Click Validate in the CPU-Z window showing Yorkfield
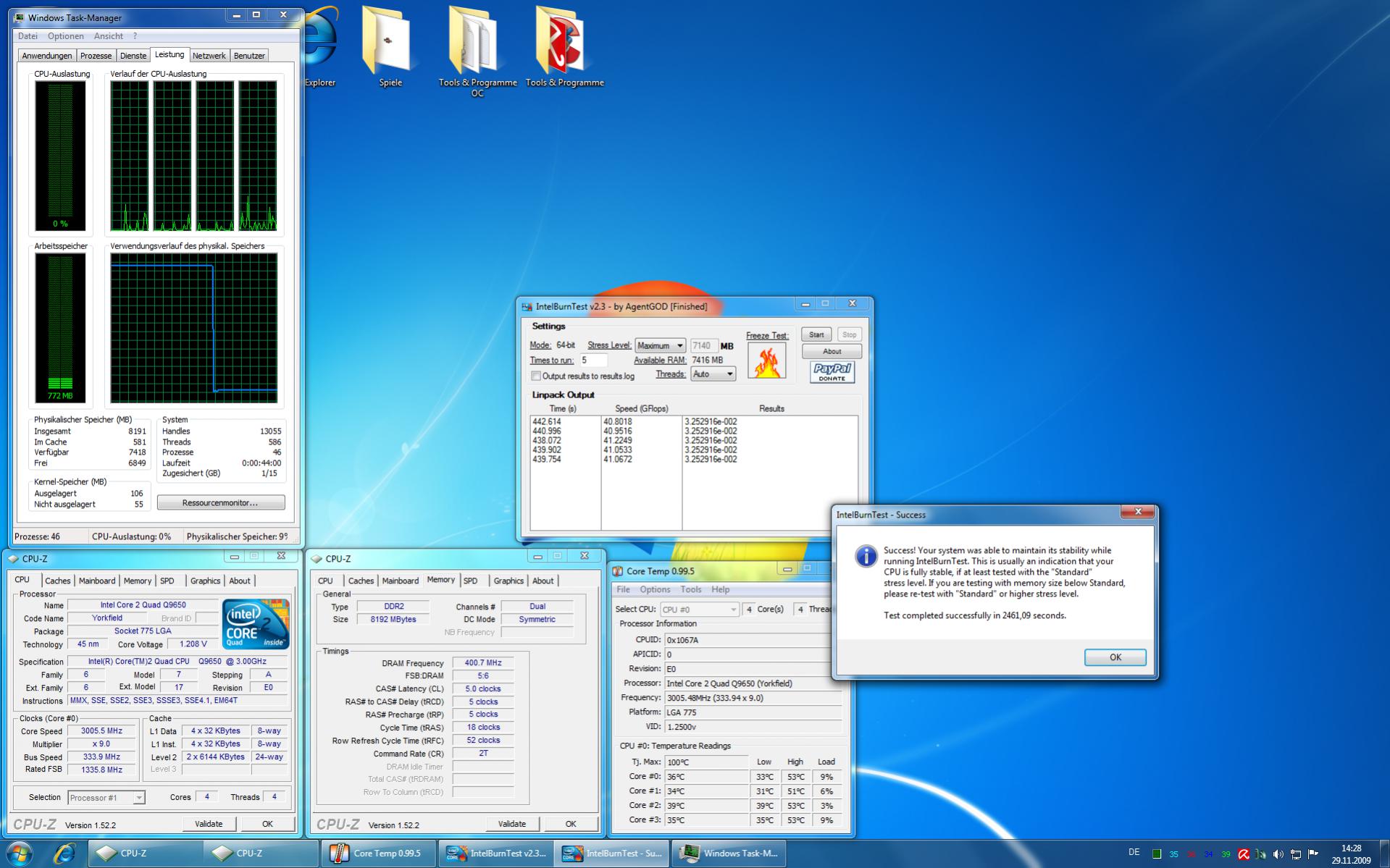The width and height of the screenshot is (1390, 868). click(x=209, y=824)
